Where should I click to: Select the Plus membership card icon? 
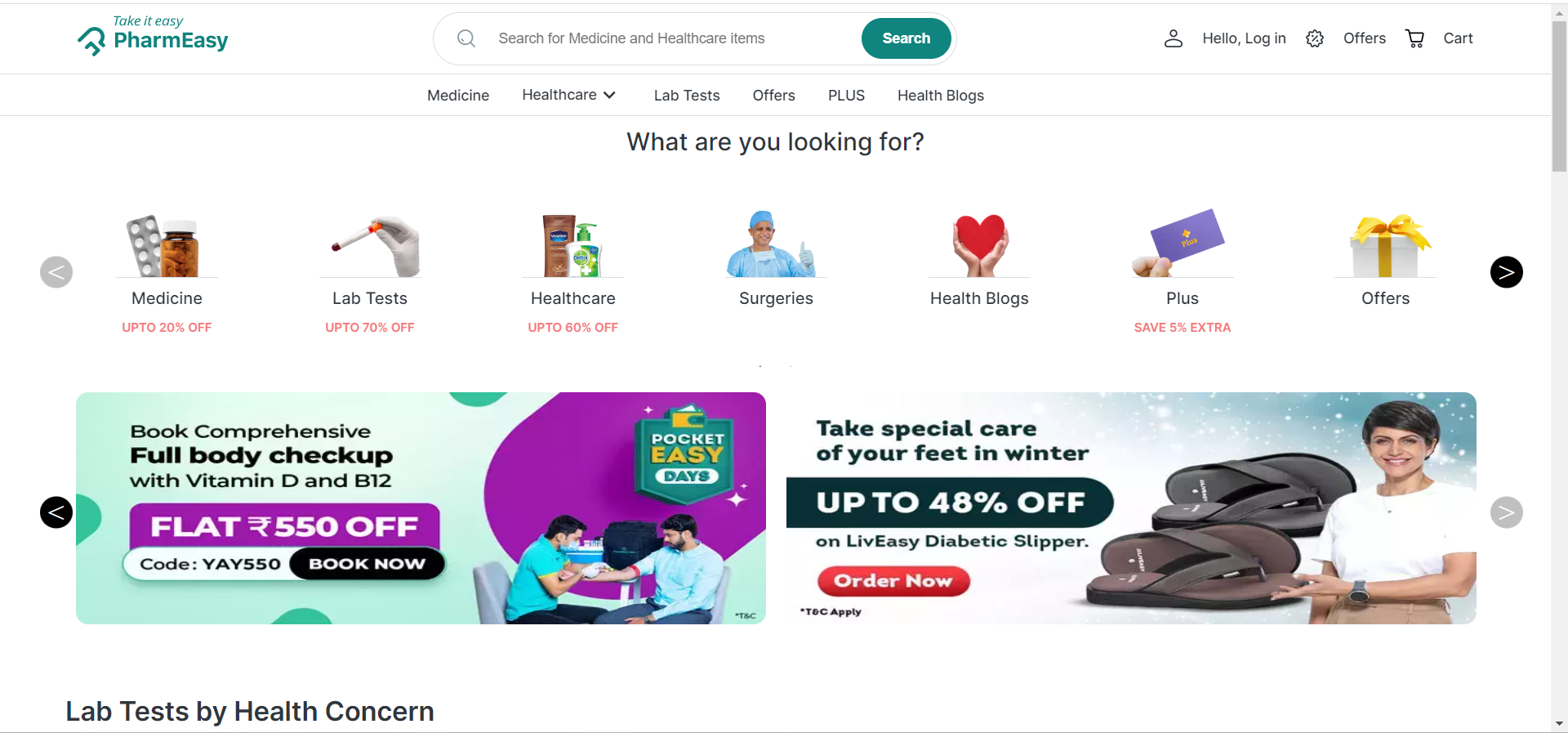[1182, 244]
